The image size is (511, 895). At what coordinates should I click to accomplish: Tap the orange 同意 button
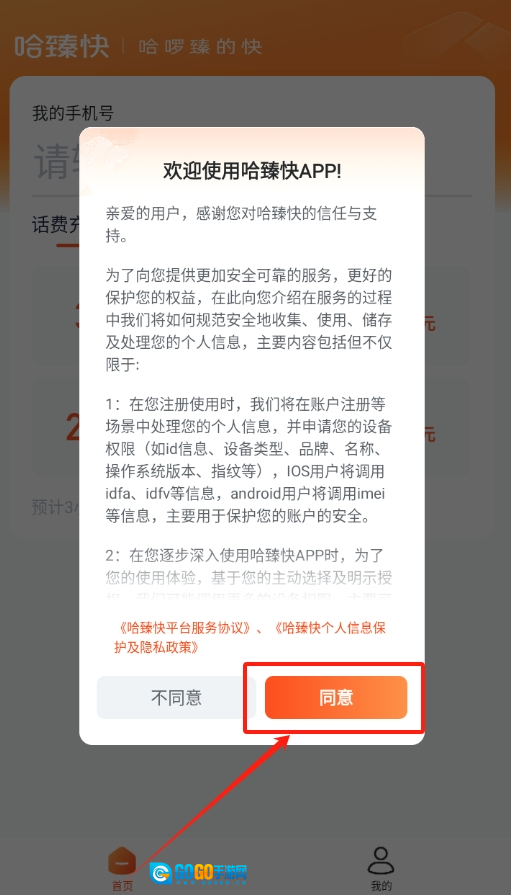coord(336,698)
